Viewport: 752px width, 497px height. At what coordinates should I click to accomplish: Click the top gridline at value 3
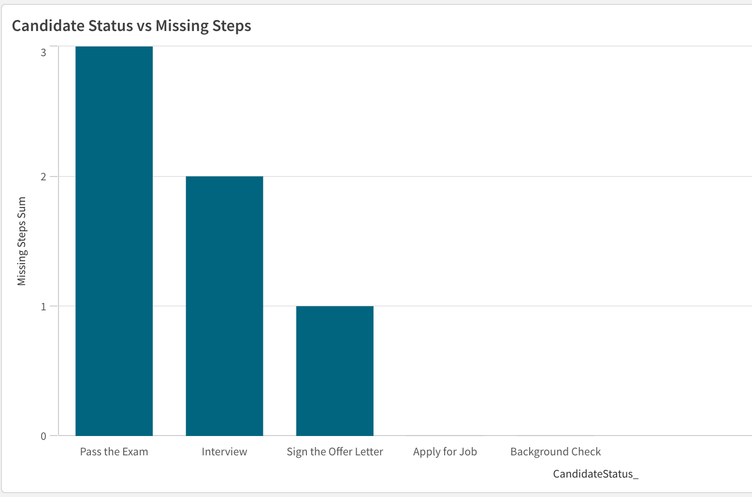click(450, 47)
